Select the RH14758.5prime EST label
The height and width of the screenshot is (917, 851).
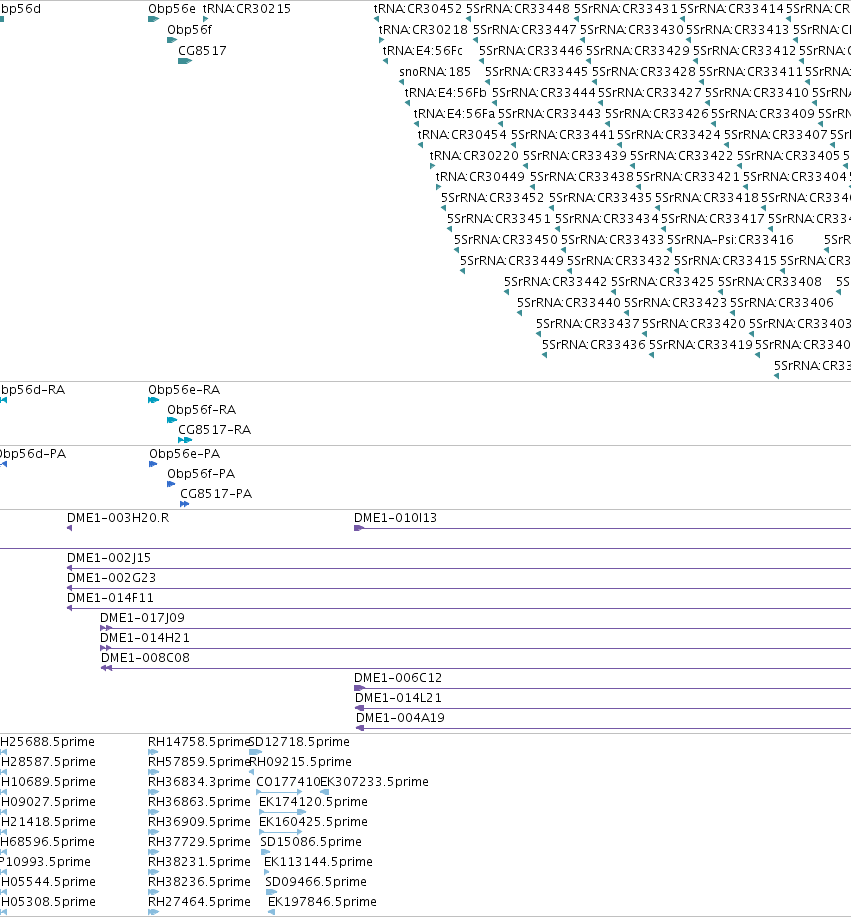coord(199,742)
